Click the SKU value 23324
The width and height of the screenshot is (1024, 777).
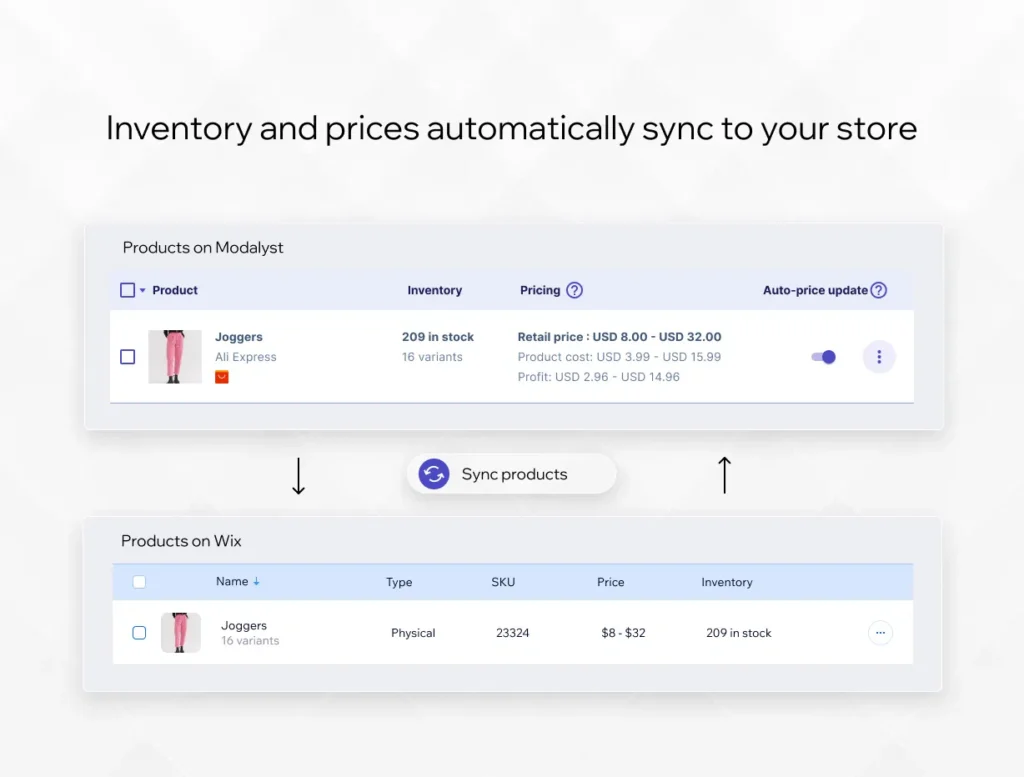(513, 633)
